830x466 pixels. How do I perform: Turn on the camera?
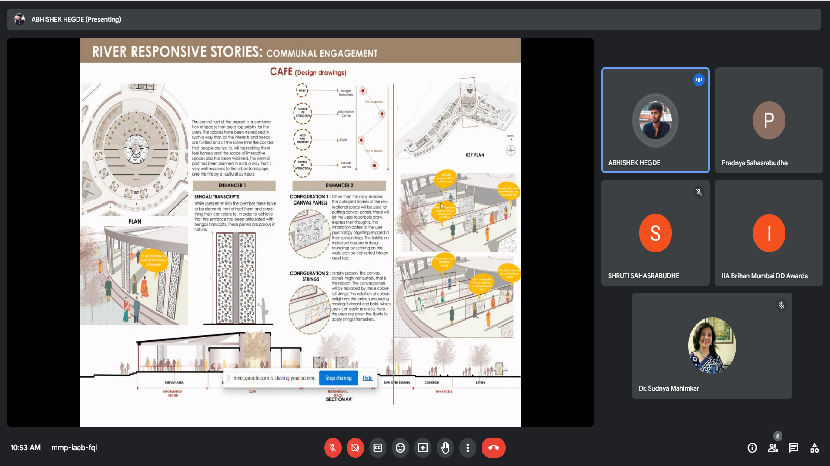coord(355,447)
